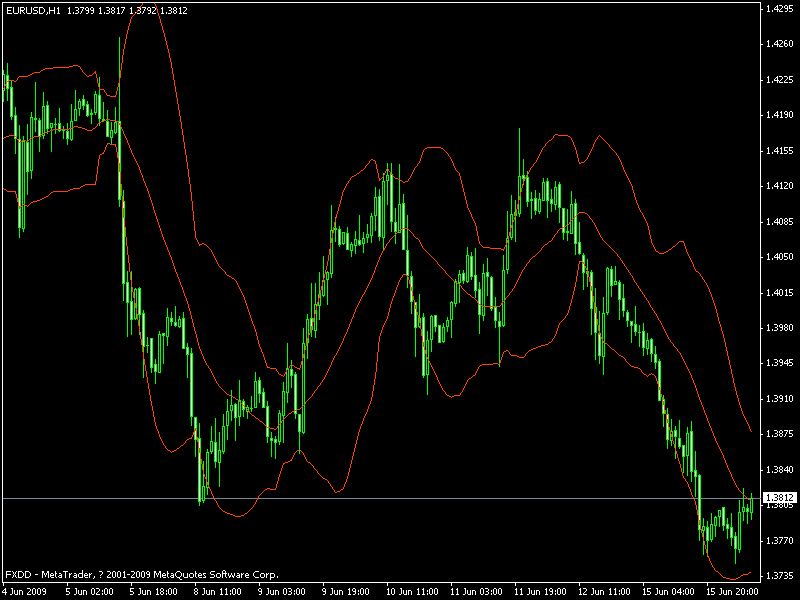Click the 1.4295 price axis label
Screen dimensions: 800x600
[780, 9]
